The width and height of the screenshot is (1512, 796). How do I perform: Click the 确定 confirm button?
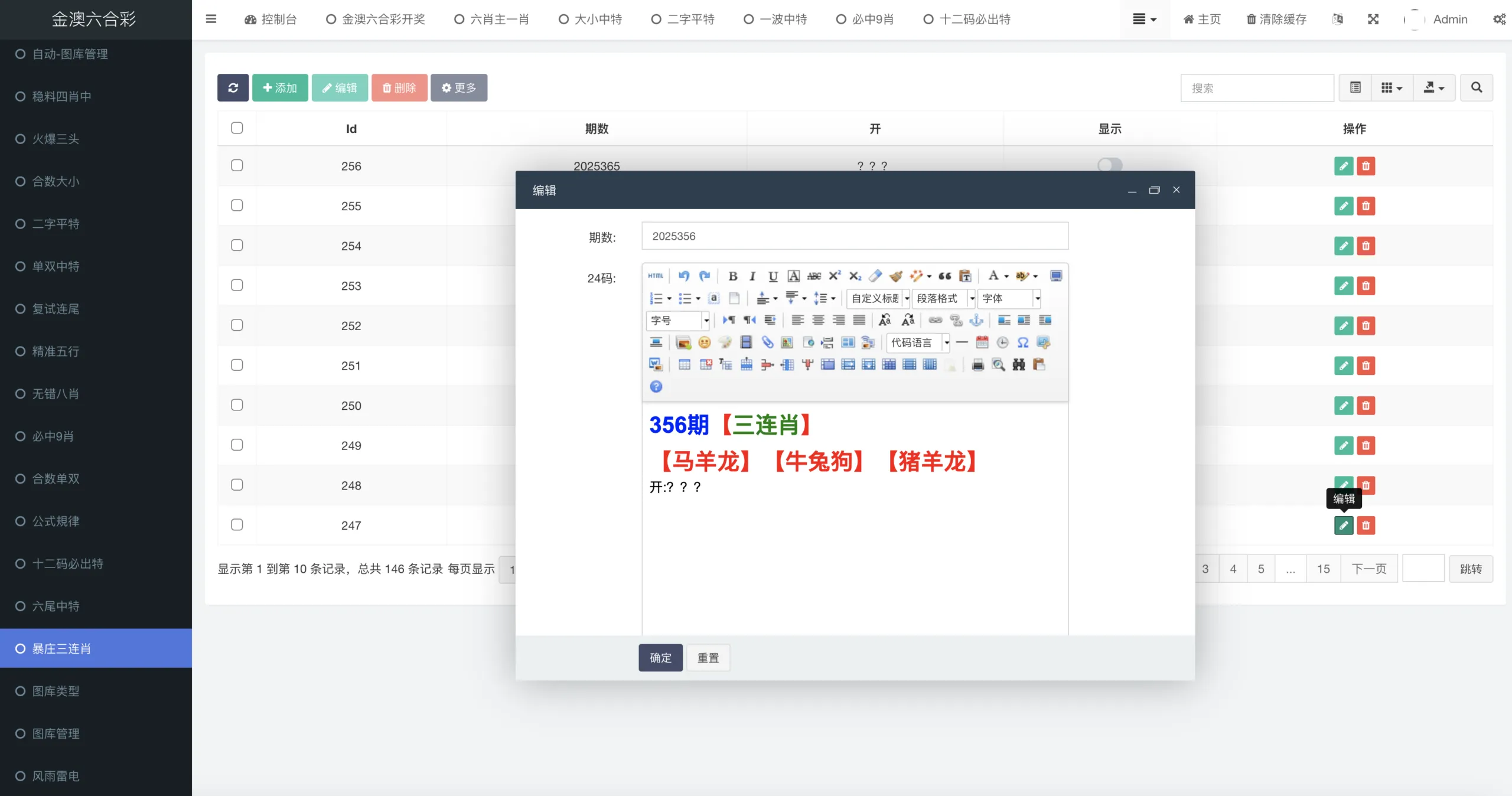tap(660, 658)
